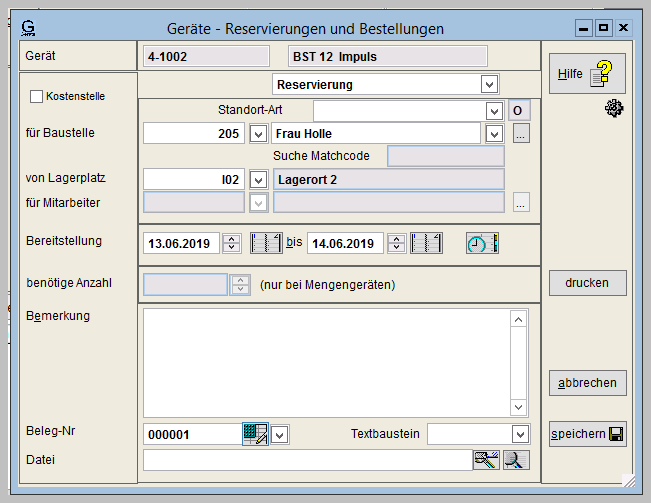Image resolution: width=651 pixels, height=503 pixels.
Task: Click the Datei magnifier search icon
Action: (x=516, y=460)
